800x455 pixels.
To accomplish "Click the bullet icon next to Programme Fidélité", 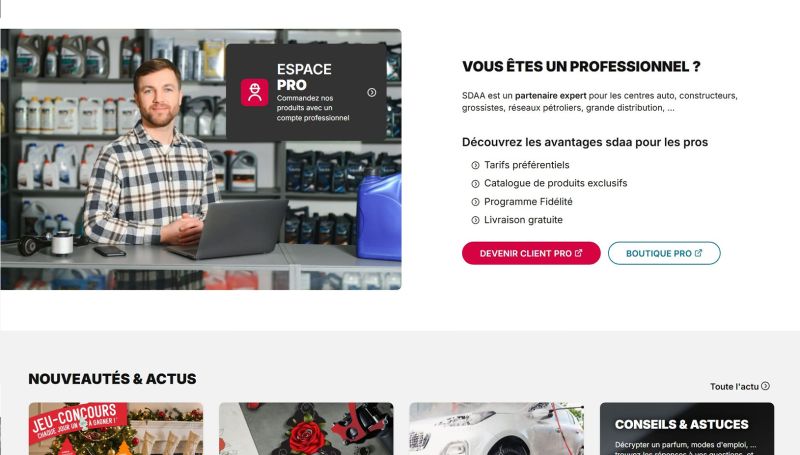I will (x=475, y=202).
